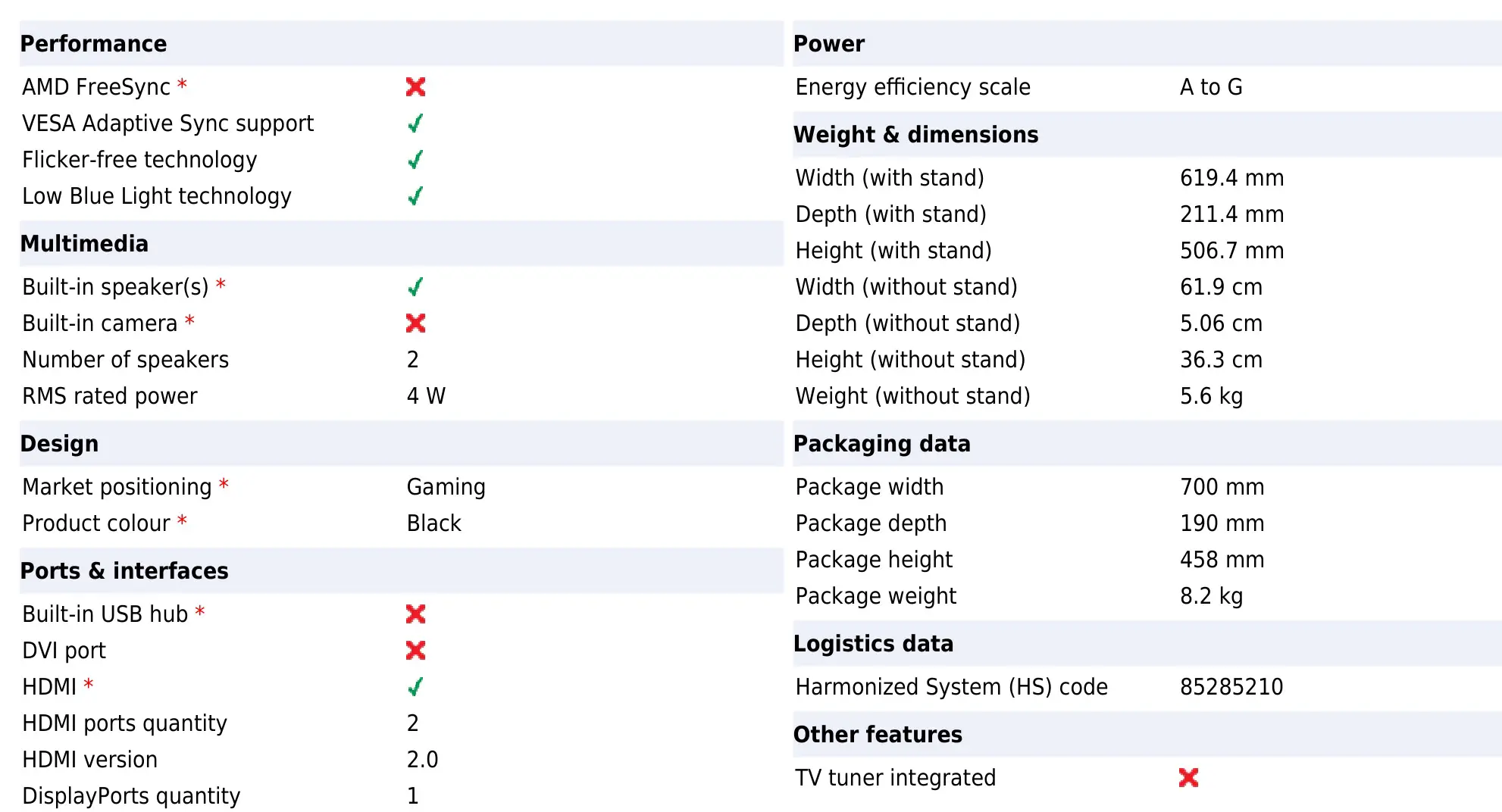
Task: Click the red cross beside AMD FreeSync
Action: pyautogui.click(x=415, y=87)
